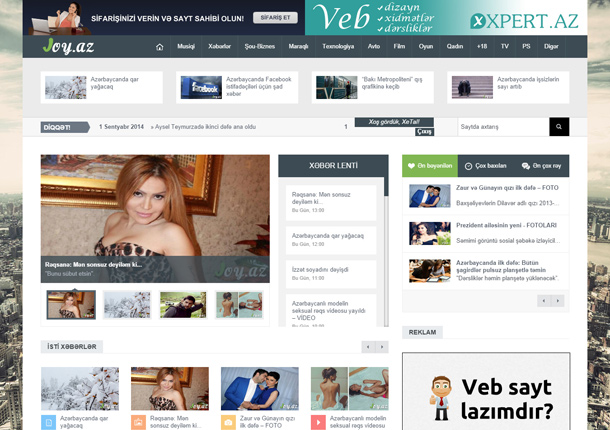Viewport: 610px width, 430px height.
Task: Click previous arrow under tabbed news list
Action: point(545,300)
